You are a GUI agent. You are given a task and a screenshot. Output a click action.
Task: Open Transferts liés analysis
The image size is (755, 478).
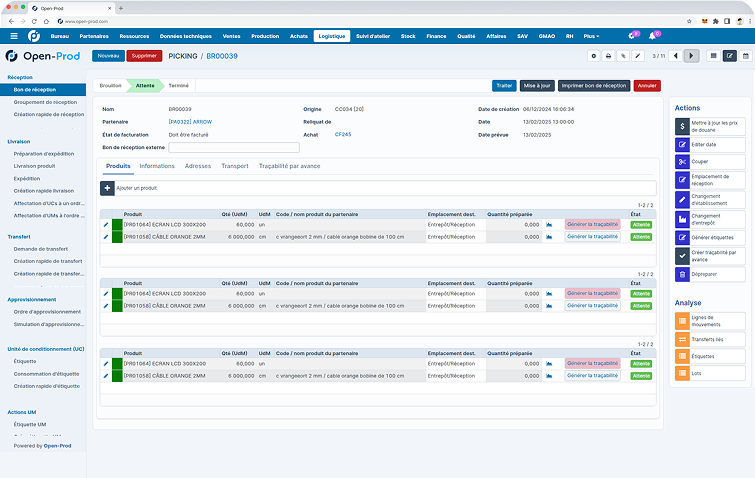[710, 339]
